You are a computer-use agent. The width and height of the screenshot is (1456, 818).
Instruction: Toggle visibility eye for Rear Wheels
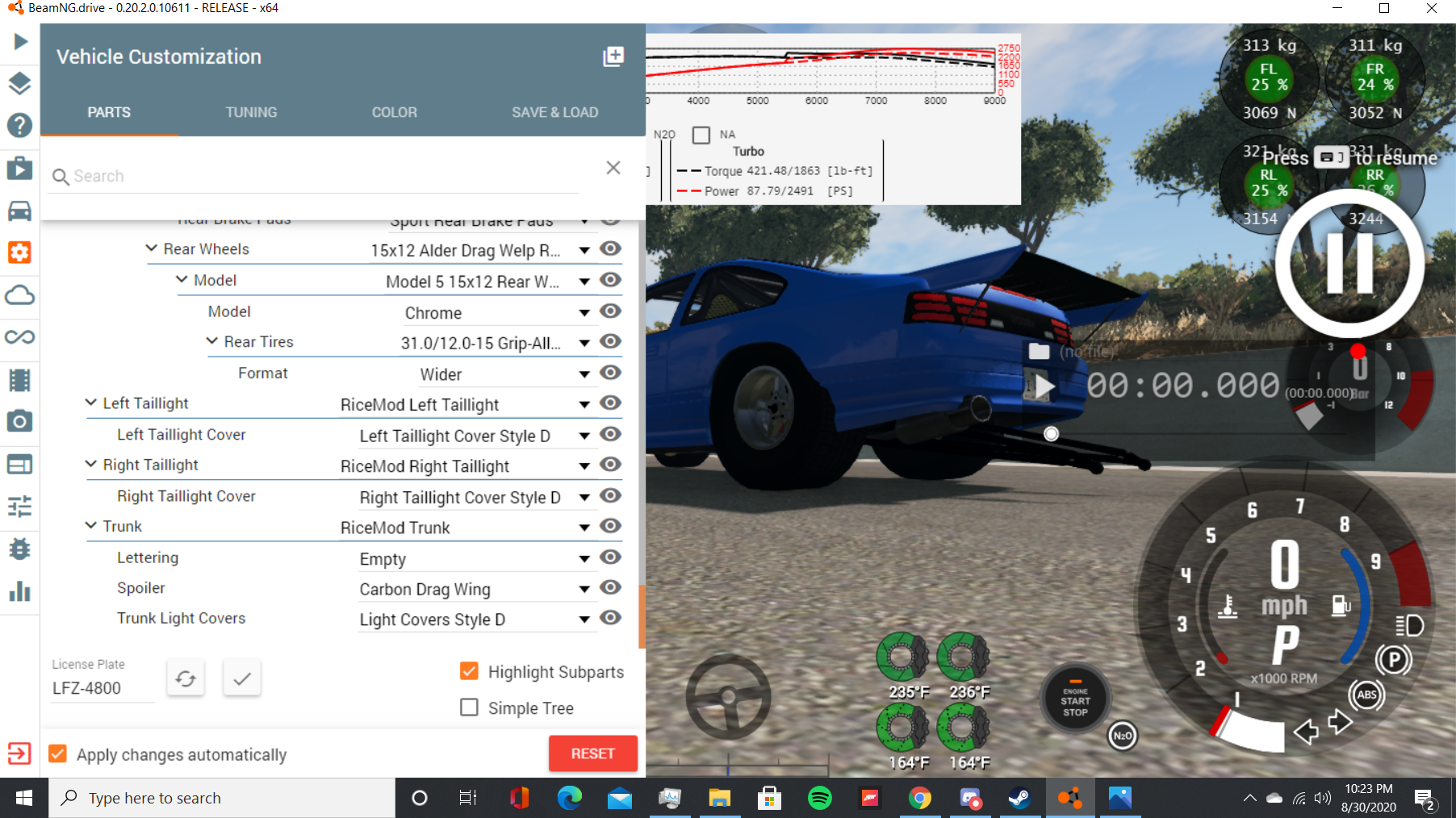tap(610, 248)
